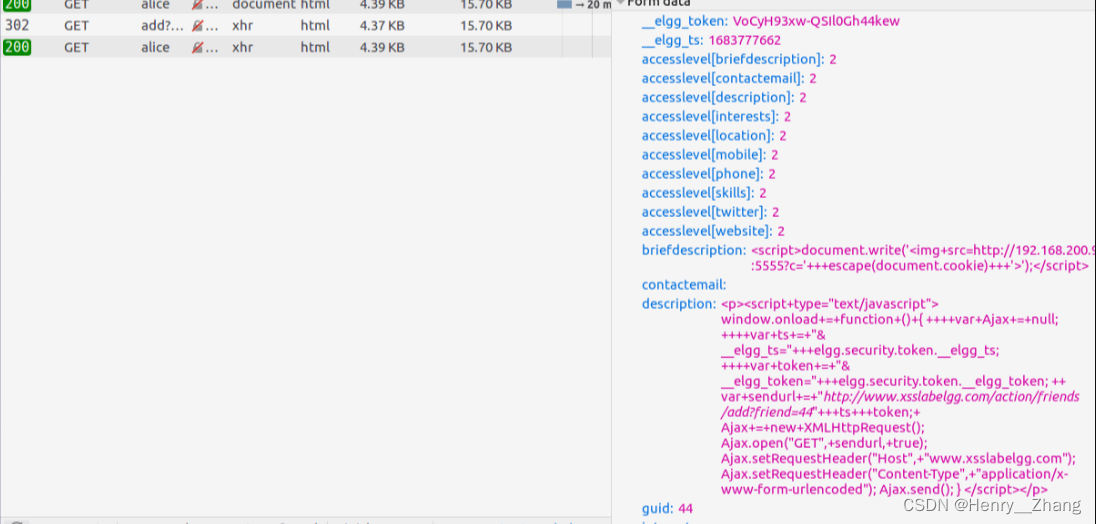Click the accesslevel[contactemail] parameter

(723, 78)
